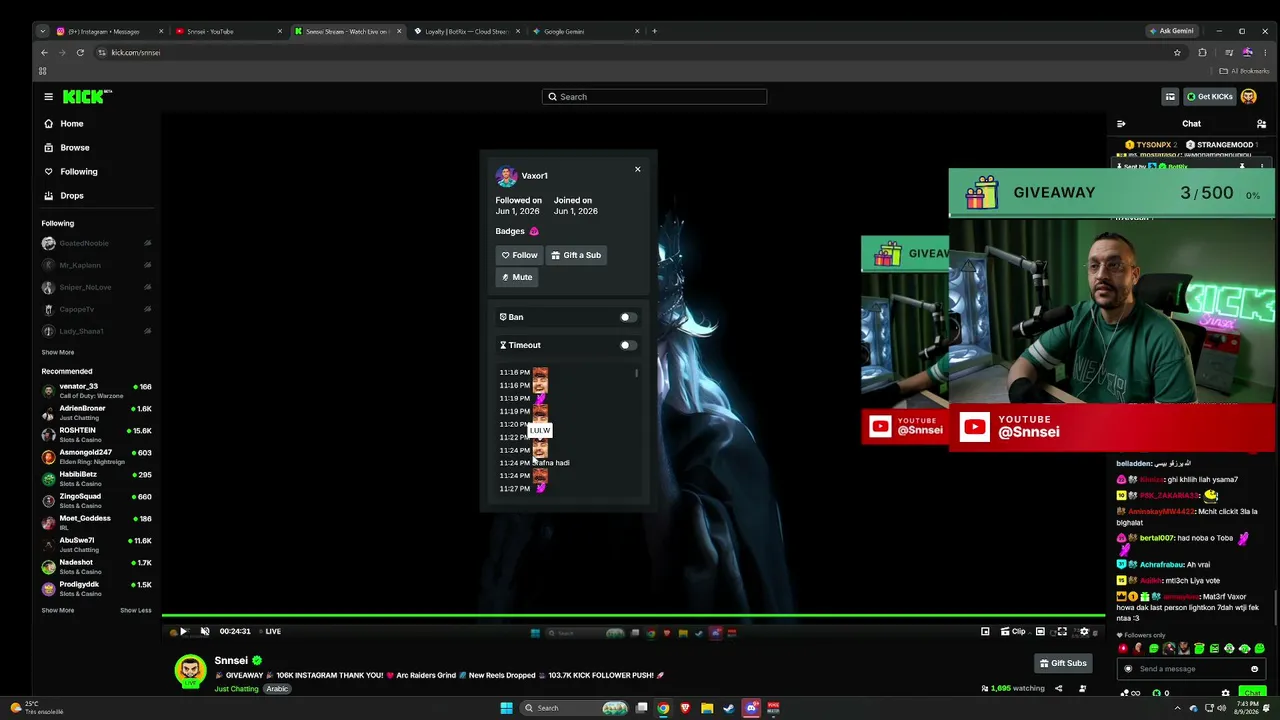The width and height of the screenshot is (1280, 720).
Task: Switch to the Loyalty BotRix tab
Action: tap(466, 31)
